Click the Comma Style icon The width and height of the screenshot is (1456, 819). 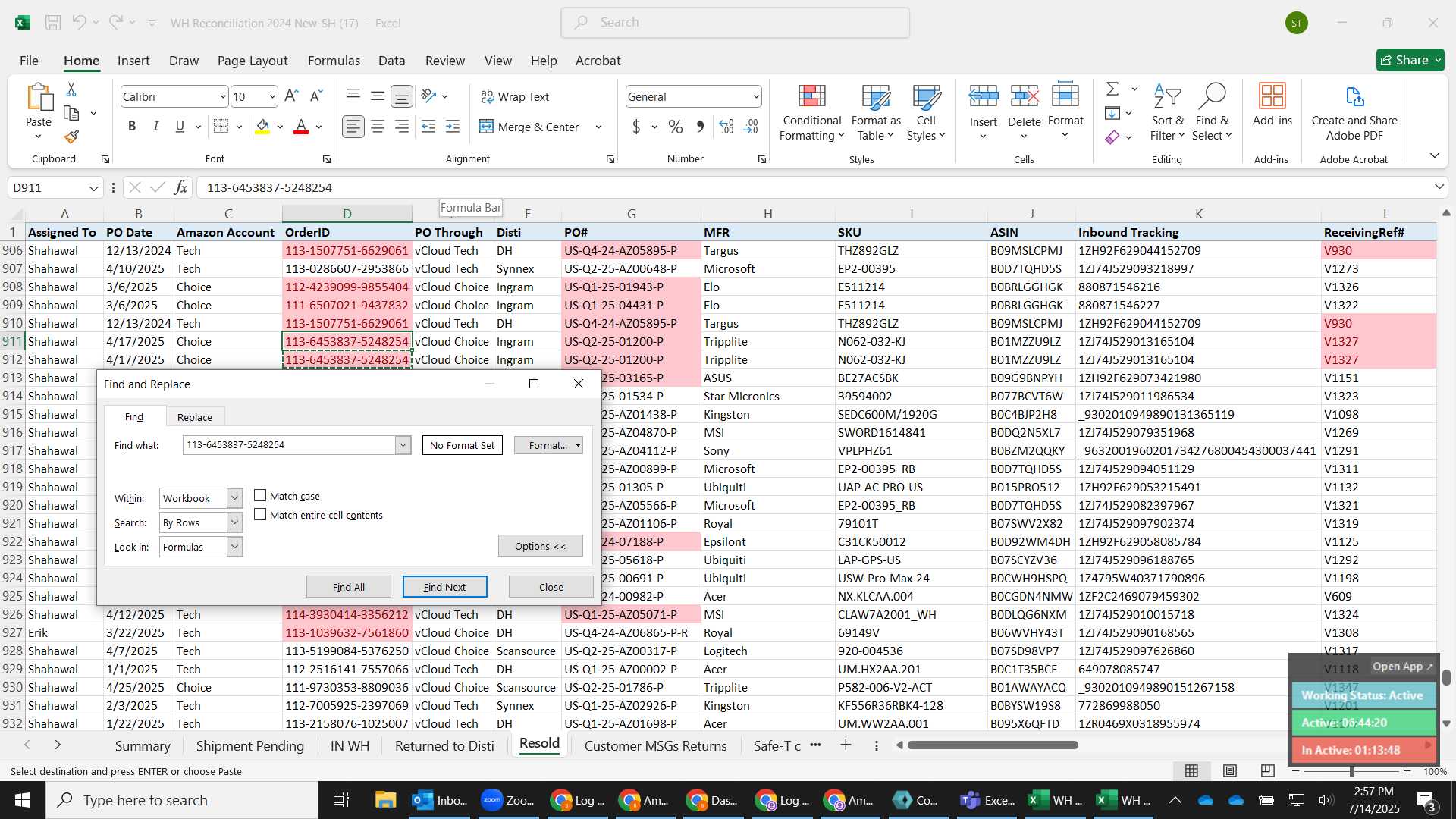[x=700, y=127]
